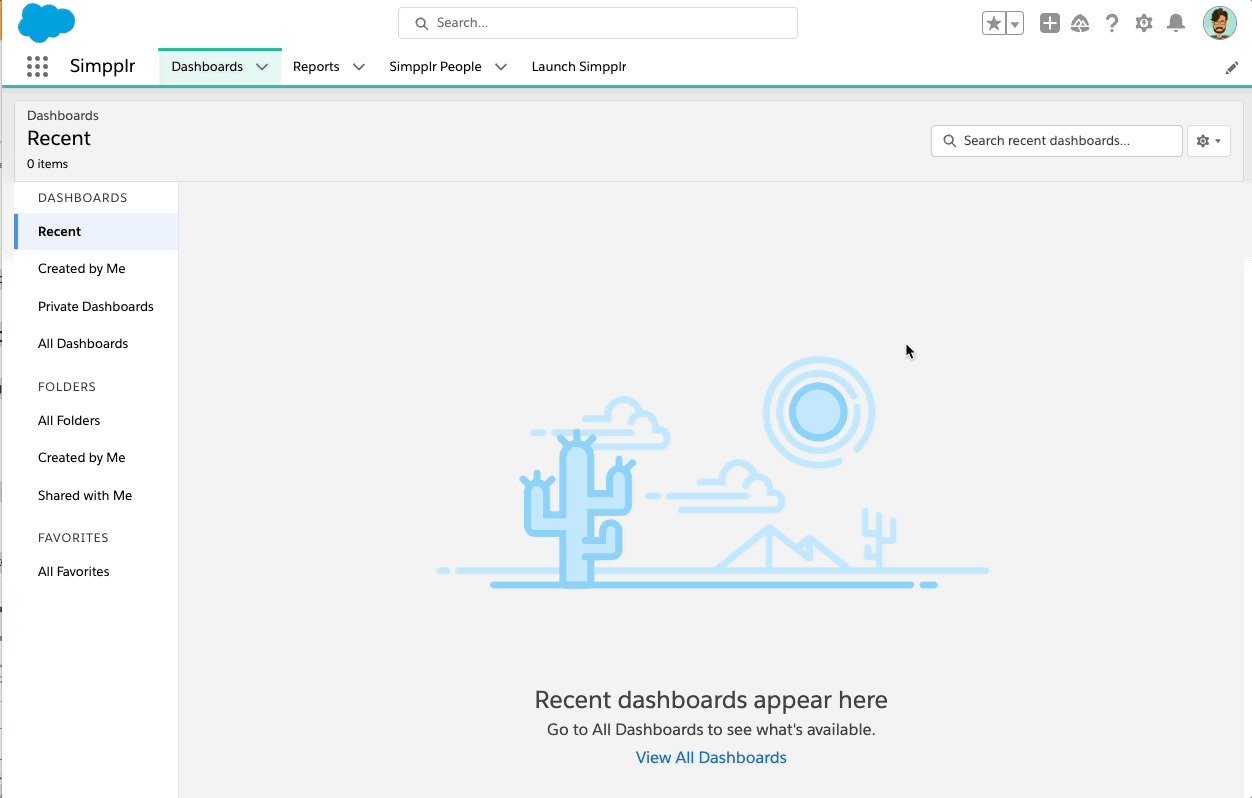Open the Setup gear menu

tap(1143, 22)
